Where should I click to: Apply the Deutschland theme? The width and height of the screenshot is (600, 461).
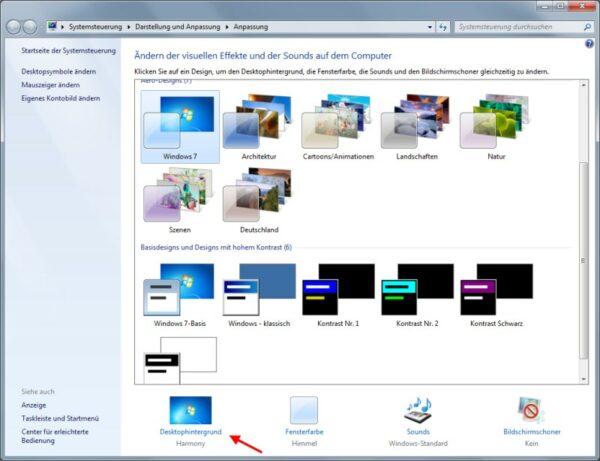pos(259,200)
